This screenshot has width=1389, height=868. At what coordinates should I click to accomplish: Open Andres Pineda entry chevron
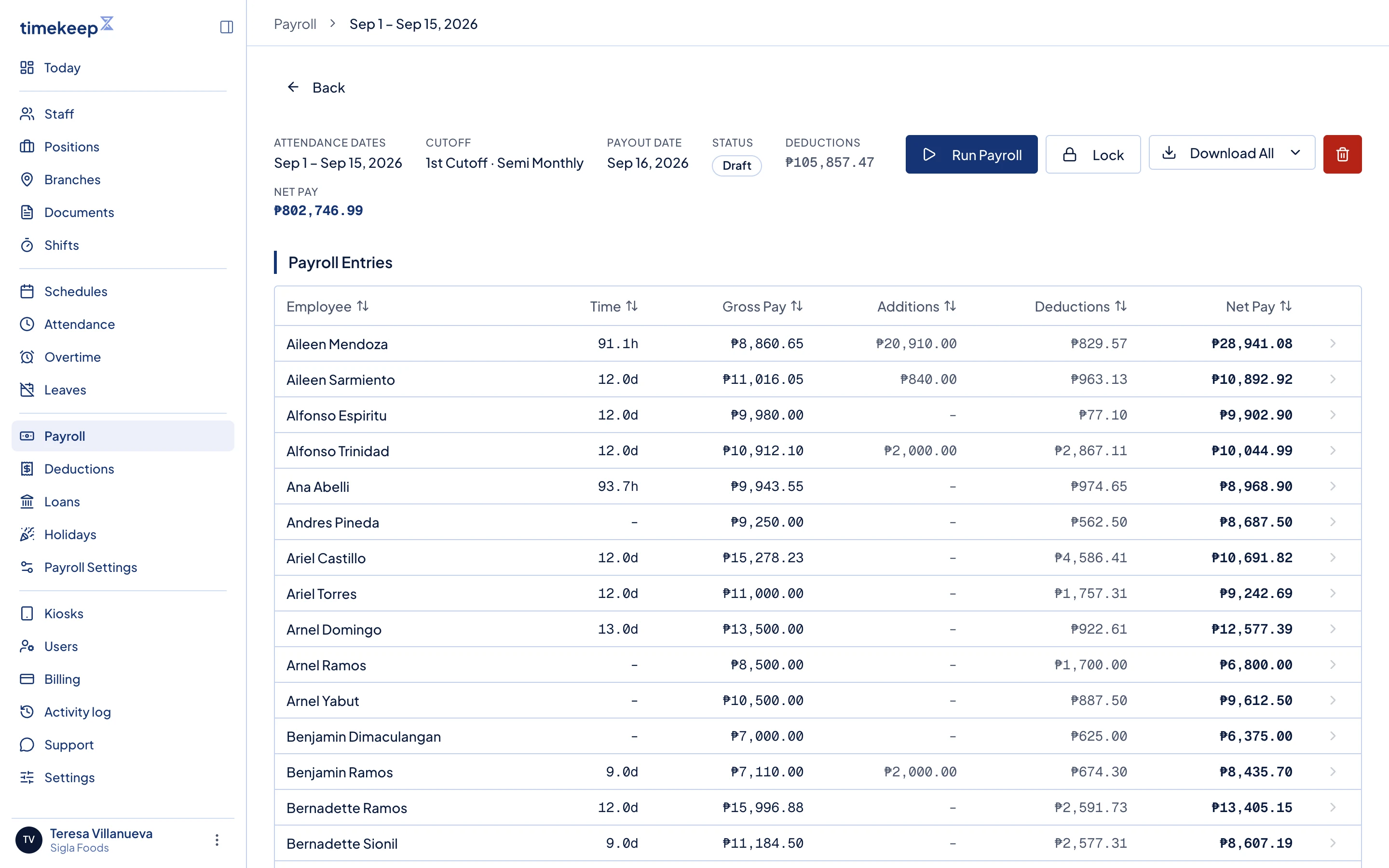tap(1333, 522)
